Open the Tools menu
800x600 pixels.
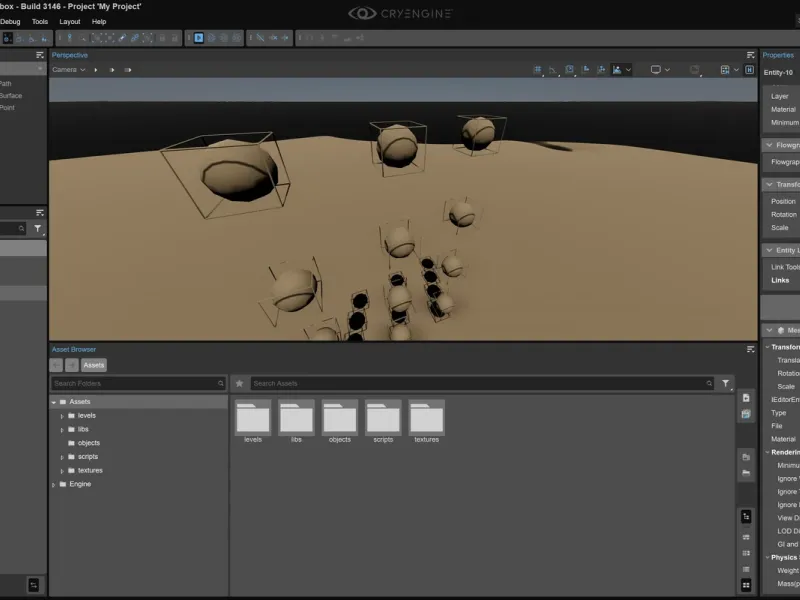[40, 21]
